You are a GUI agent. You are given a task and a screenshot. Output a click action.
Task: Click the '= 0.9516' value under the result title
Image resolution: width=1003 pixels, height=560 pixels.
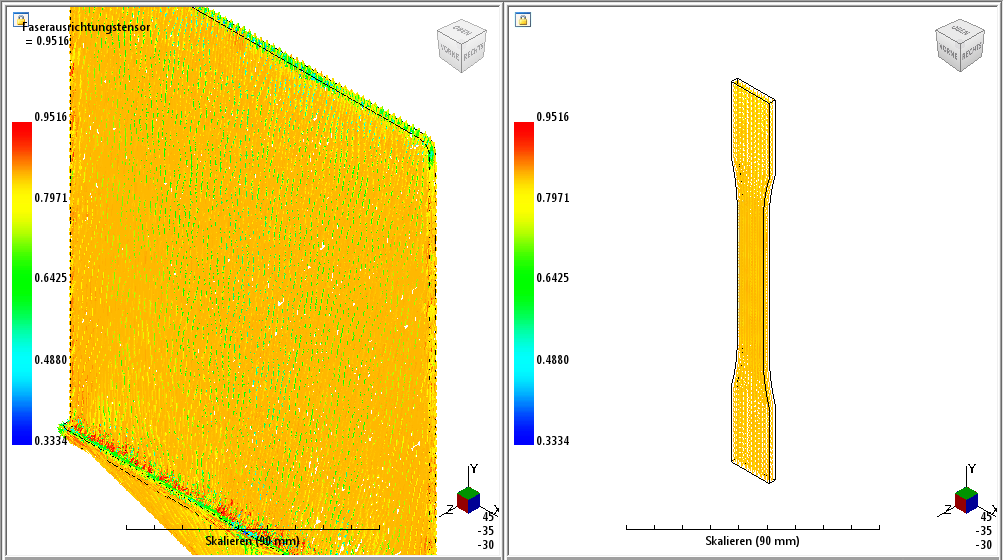47,41
